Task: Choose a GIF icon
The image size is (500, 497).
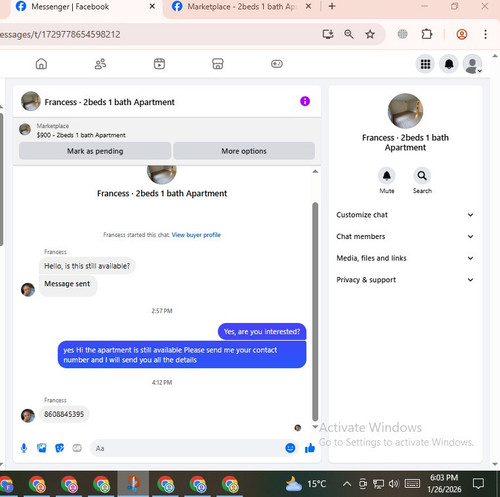Action: 77,448
